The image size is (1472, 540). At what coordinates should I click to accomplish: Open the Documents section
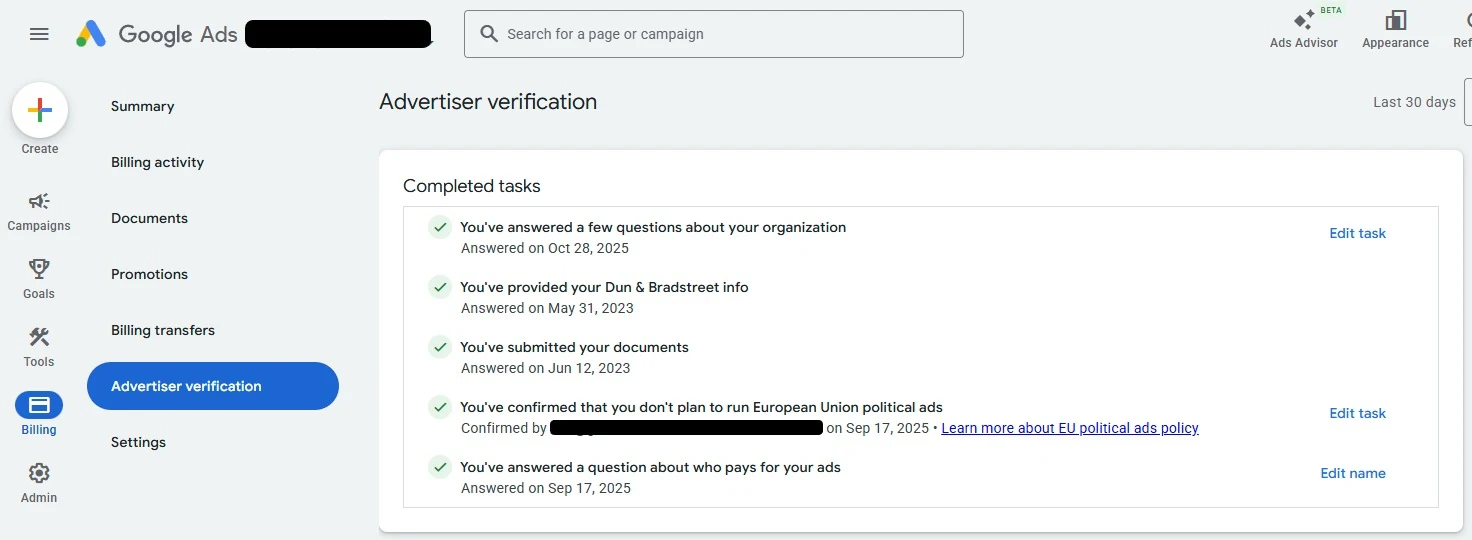pyautogui.click(x=149, y=218)
